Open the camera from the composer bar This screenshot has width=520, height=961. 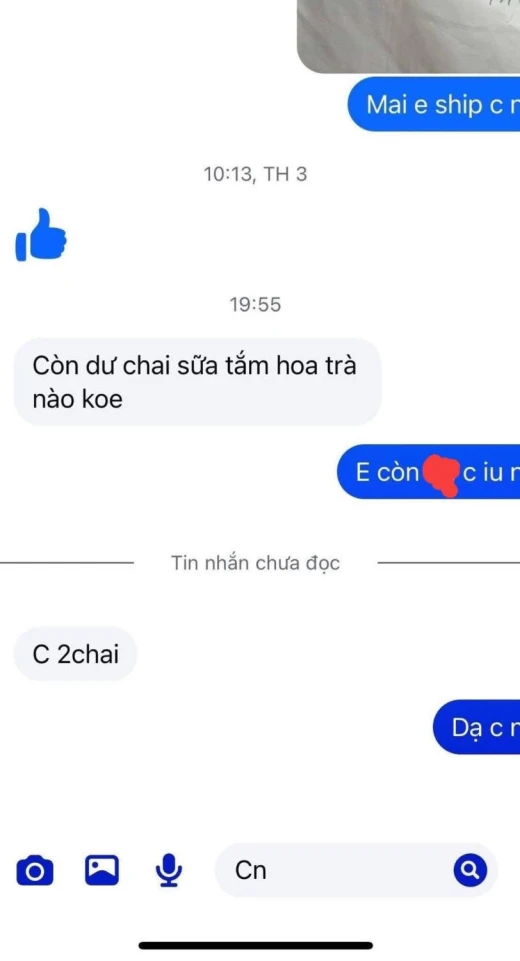coord(34,871)
